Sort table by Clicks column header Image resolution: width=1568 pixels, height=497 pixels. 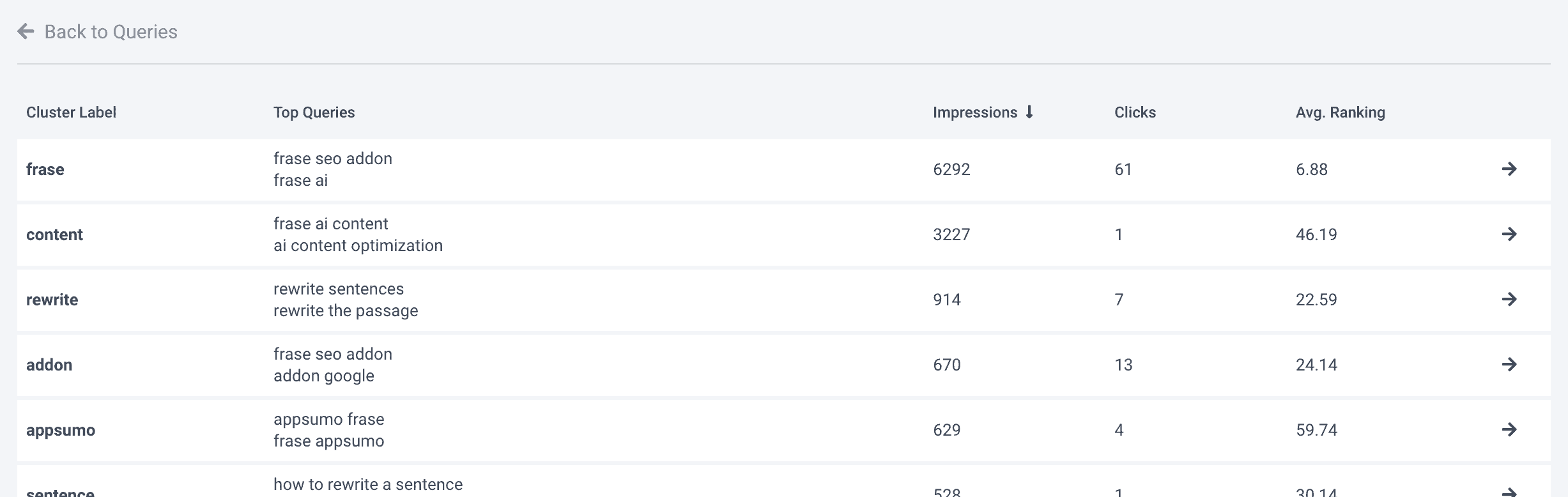point(1135,112)
